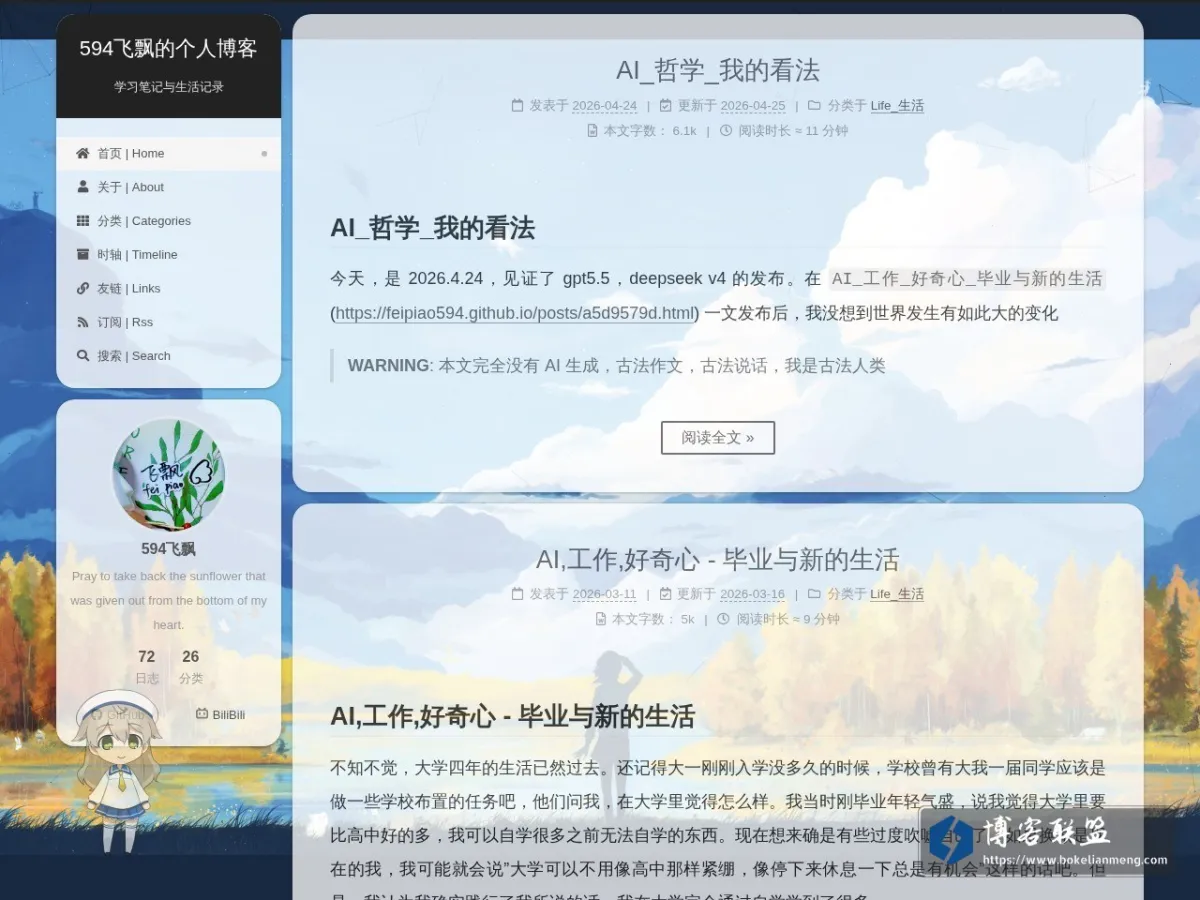Open 订阅 | Rss menu item
Image resolution: width=1200 pixels, height=900 pixels.
pos(168,322)
